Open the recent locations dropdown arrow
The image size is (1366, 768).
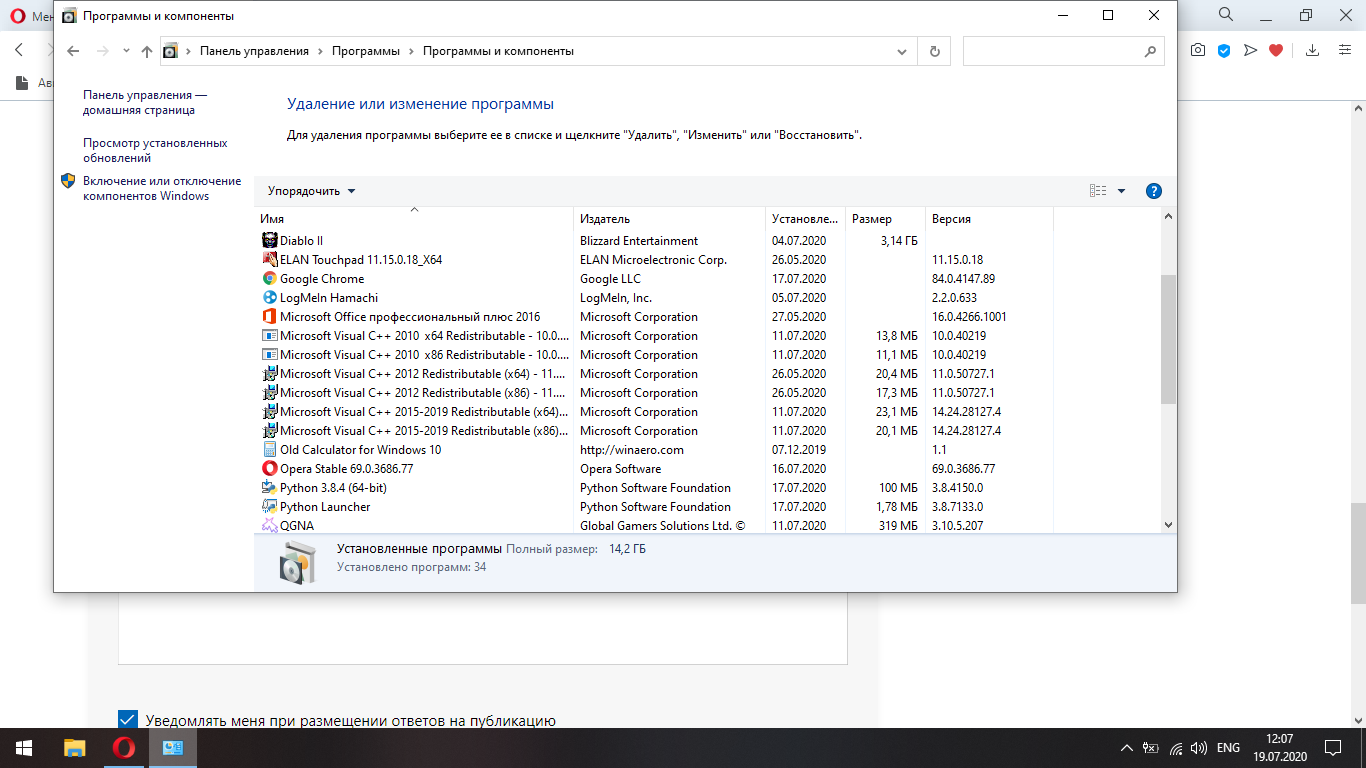click(126, 51)
